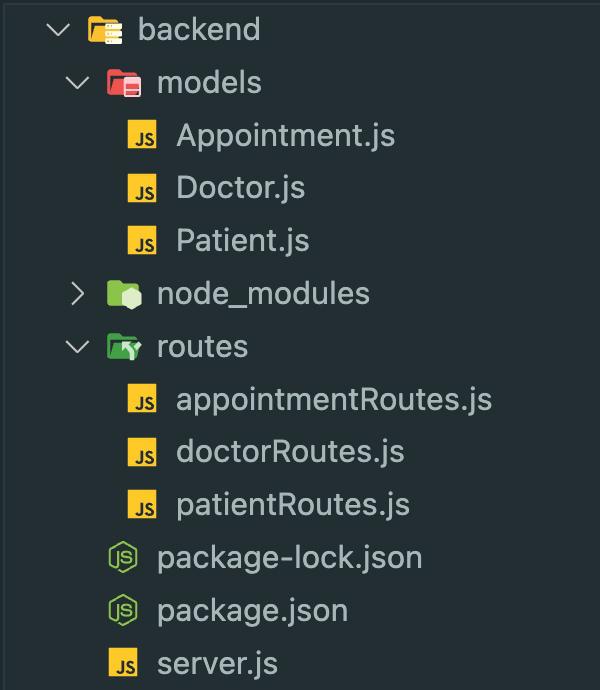Click the JS icon beside patientRoutes.js

(143, 506)
